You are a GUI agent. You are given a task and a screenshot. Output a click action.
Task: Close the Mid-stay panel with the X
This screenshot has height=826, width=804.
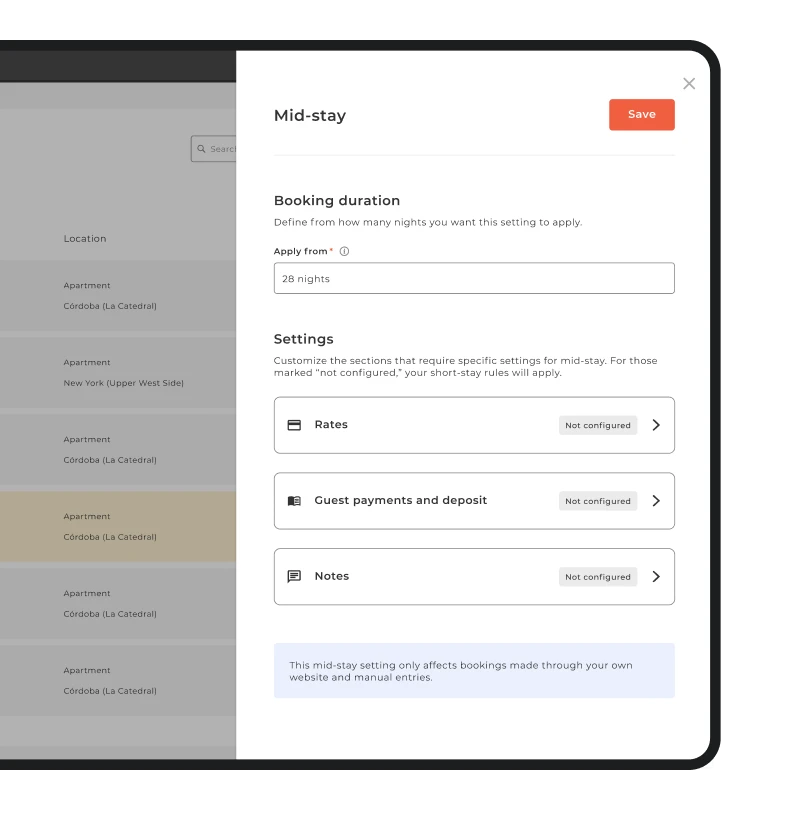point(689,84)
